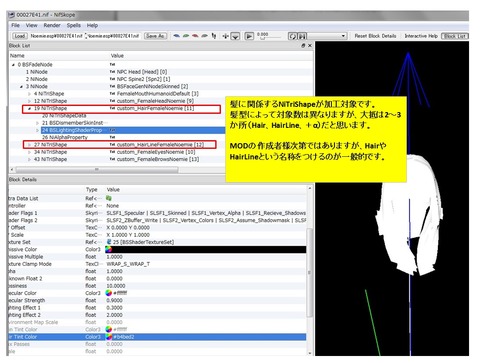
Task: Toggle the Block List view button
Action: (x=455, y=36)
